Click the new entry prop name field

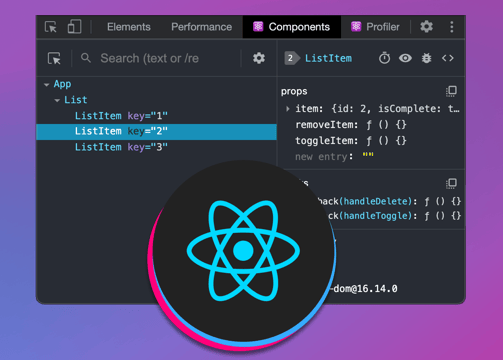click(321, 156)
